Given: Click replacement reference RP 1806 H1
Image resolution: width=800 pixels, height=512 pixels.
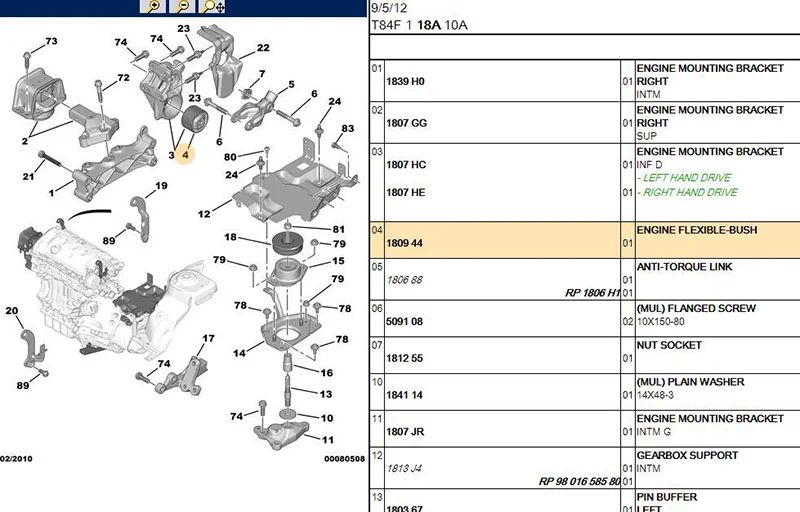Looking at the screenshot, I should click(593, 293).
